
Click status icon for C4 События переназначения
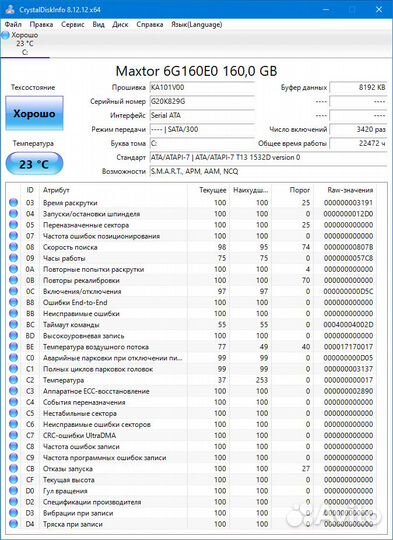(13, 402)
